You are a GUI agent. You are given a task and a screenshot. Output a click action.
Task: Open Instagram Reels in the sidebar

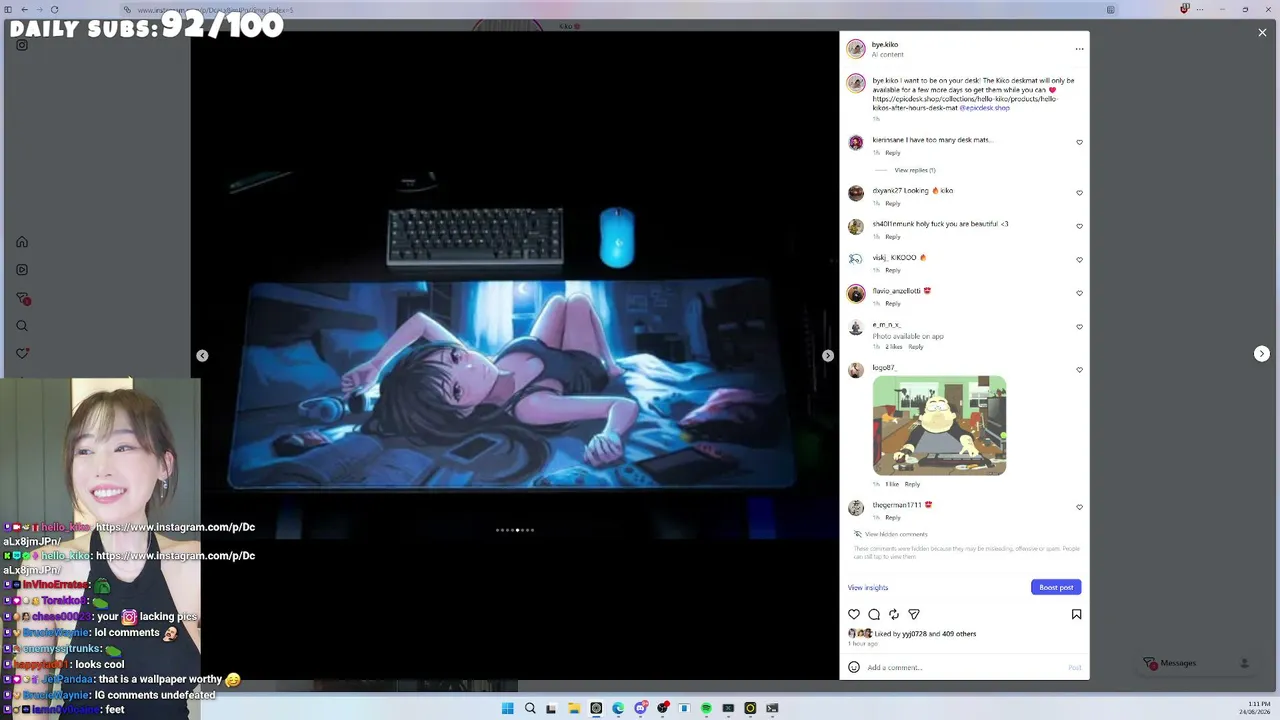(22, 270)
